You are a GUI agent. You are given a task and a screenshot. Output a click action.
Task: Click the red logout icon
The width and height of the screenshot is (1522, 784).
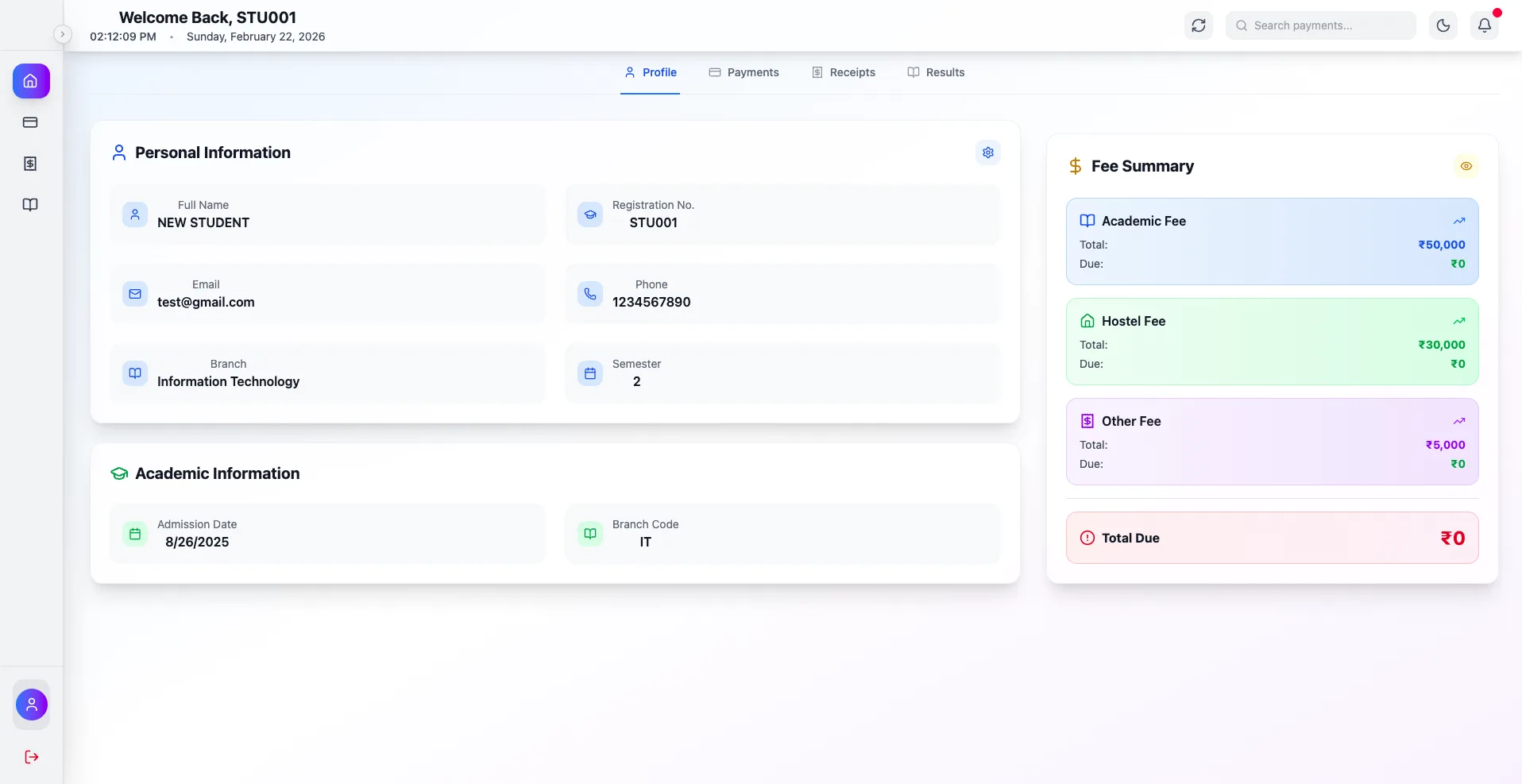coord(32,757)
